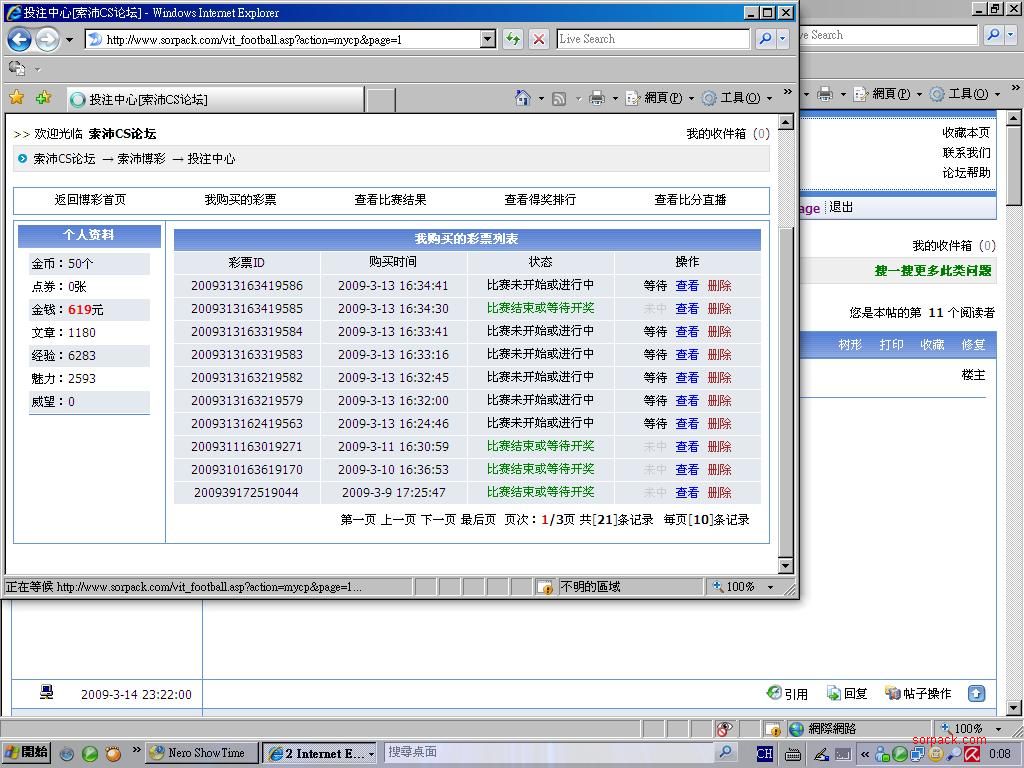Click the up-arrow icon beside 帖子操作
Screen dimensions: 1024x768
(x=976, y=693)
